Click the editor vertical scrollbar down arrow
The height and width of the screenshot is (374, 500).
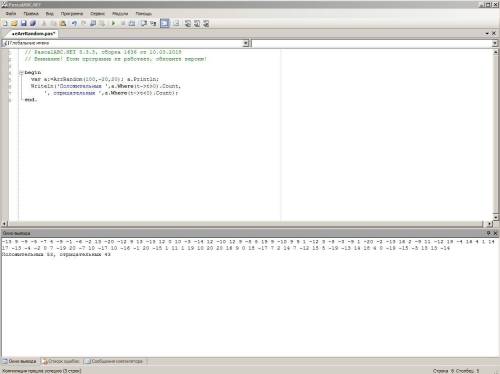tap(496, 217)
